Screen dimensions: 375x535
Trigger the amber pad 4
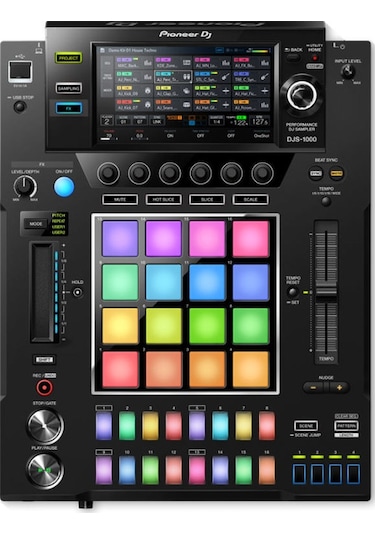pos(251,370)
